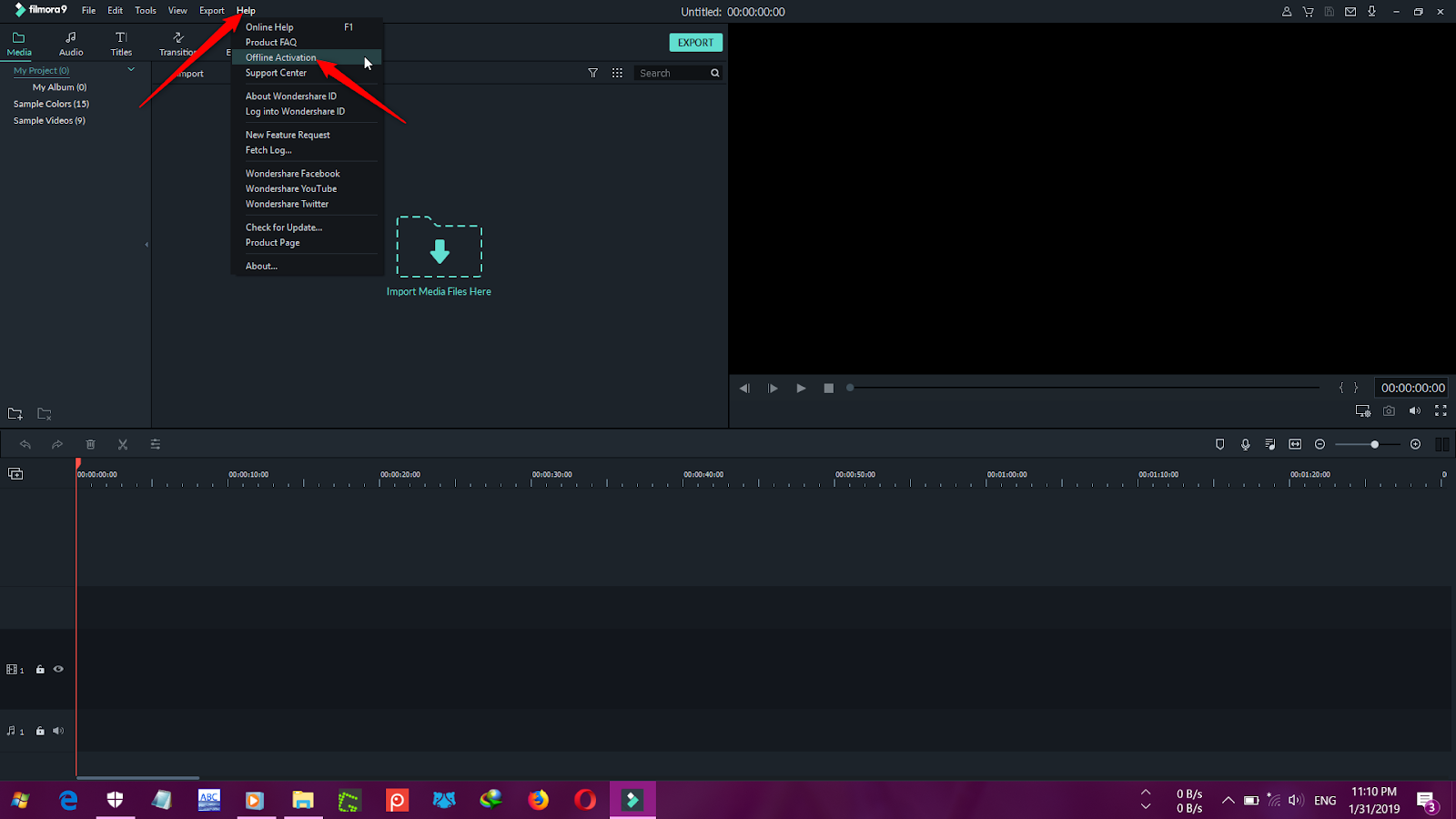This screenshot has height=819, width=1456.
Task: Adjust the timeline zoom slider
Action: 1368,444
